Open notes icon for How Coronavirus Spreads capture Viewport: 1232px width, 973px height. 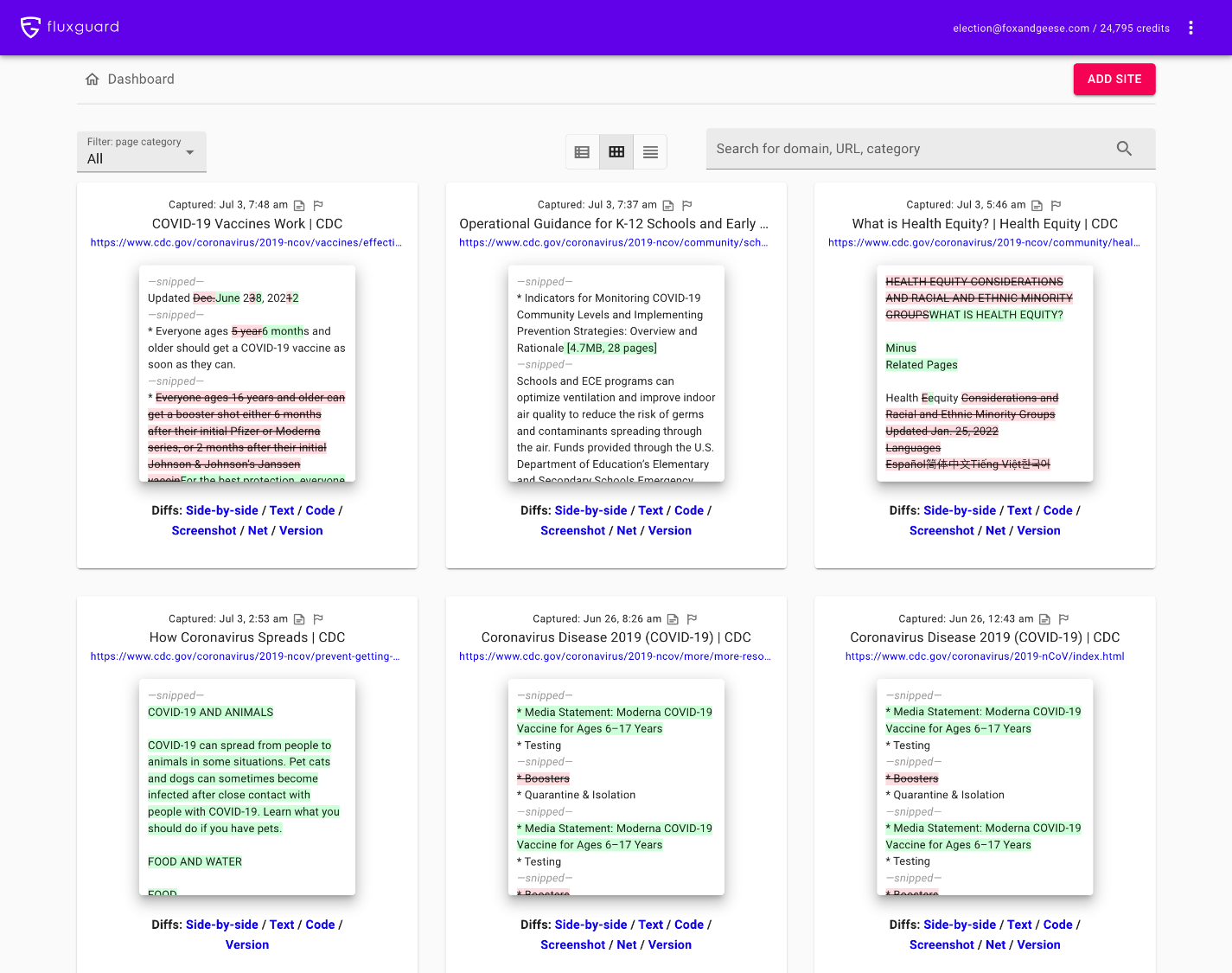(x=299, y=619)
